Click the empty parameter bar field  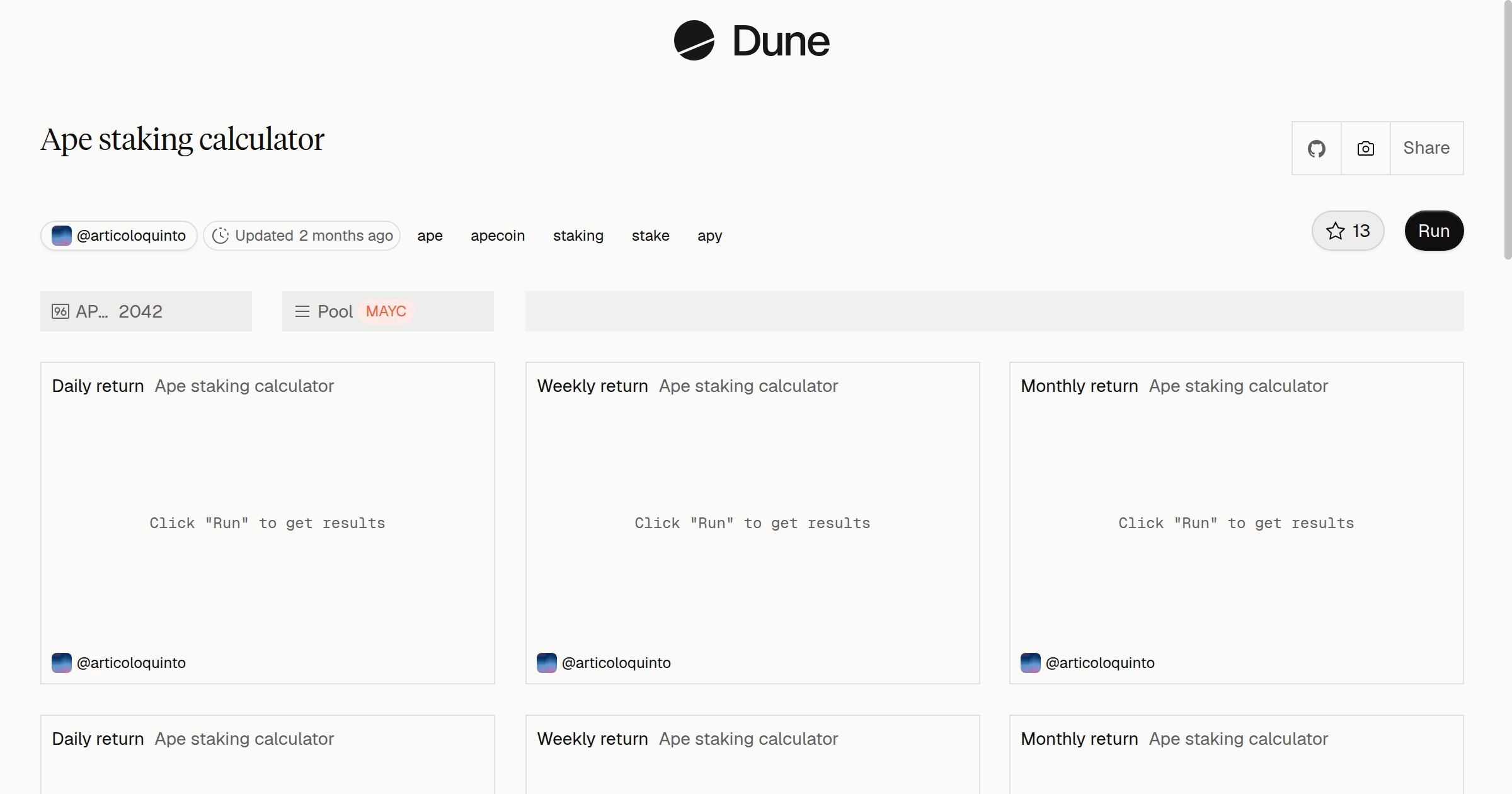(x=994, y=311)
